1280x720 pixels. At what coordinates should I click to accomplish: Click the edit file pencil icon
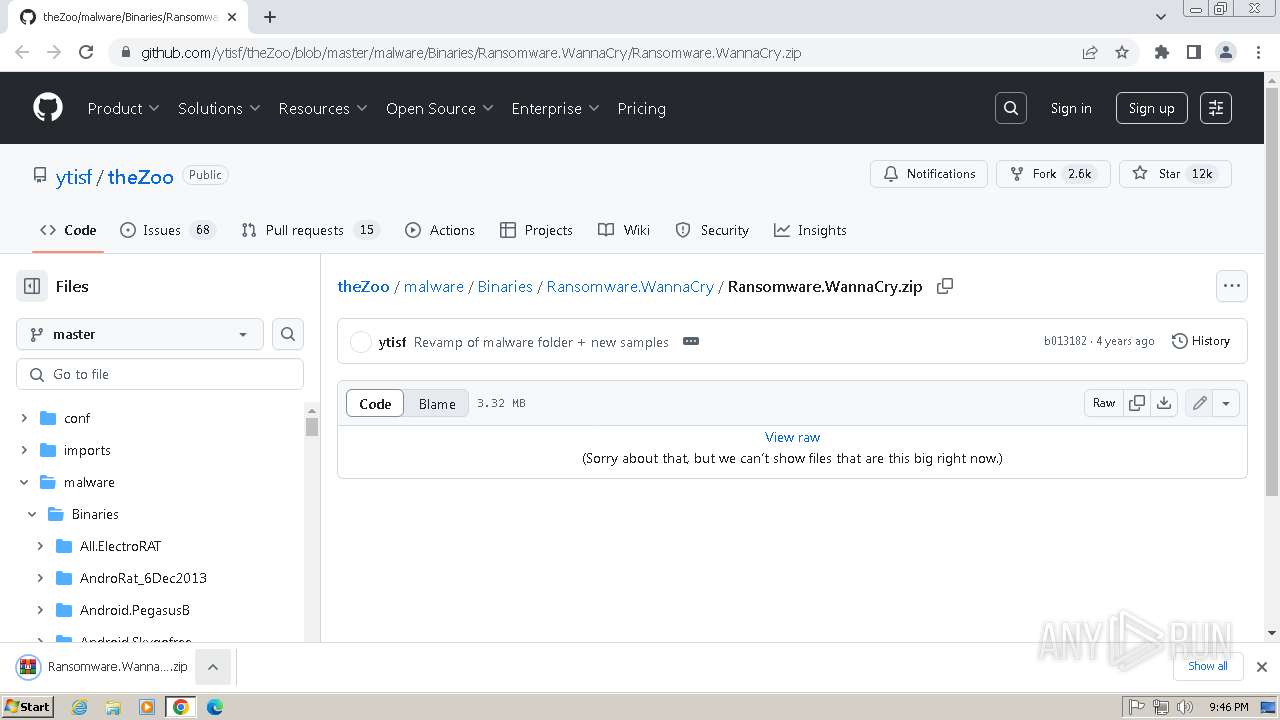tap(1199, 403)
